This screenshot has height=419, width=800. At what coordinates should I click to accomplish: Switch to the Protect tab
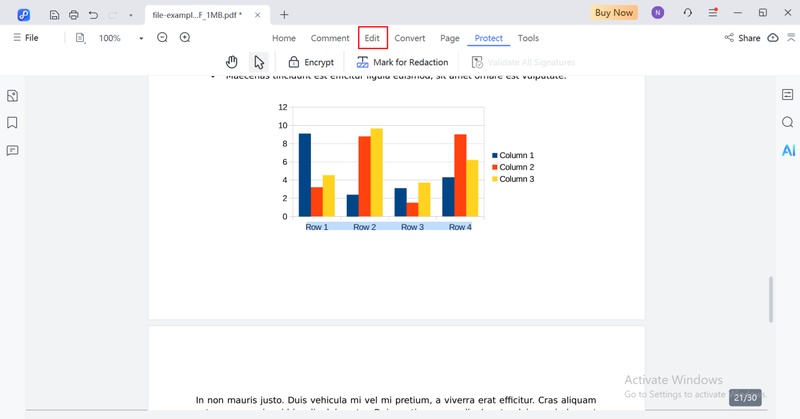pos(488,38)
